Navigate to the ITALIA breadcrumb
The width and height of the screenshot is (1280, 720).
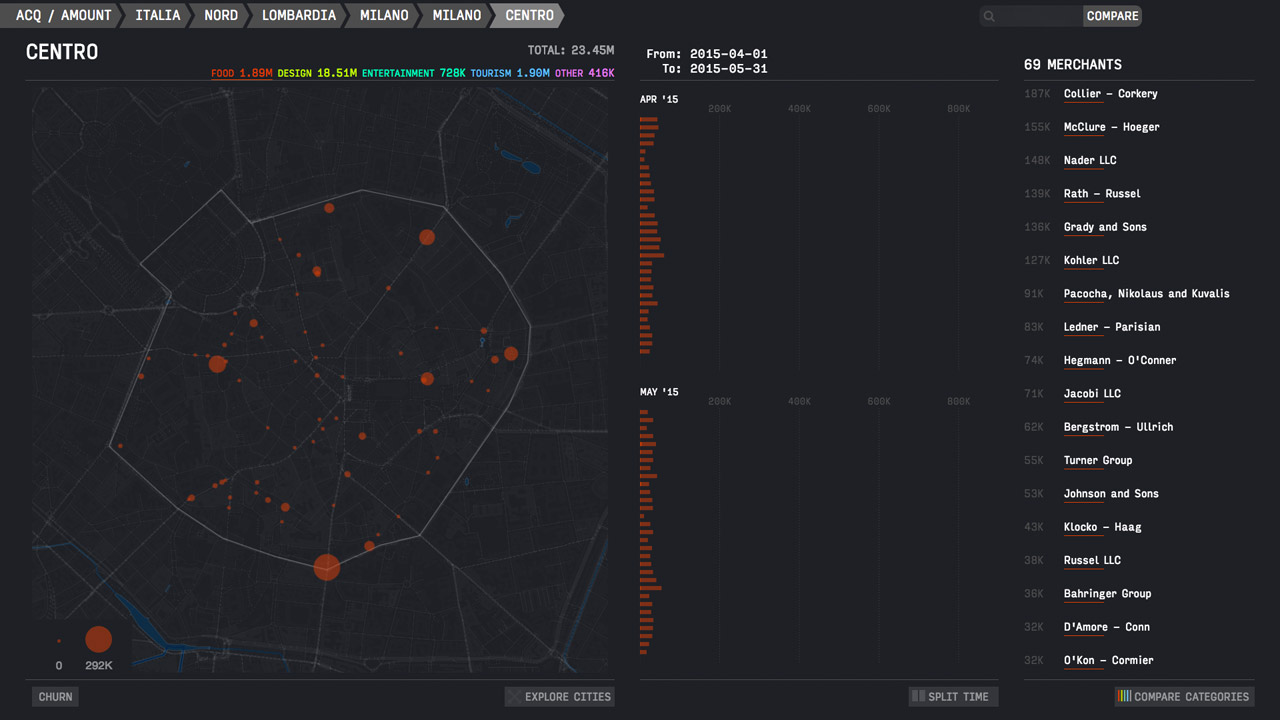click(x=158, y=15)
